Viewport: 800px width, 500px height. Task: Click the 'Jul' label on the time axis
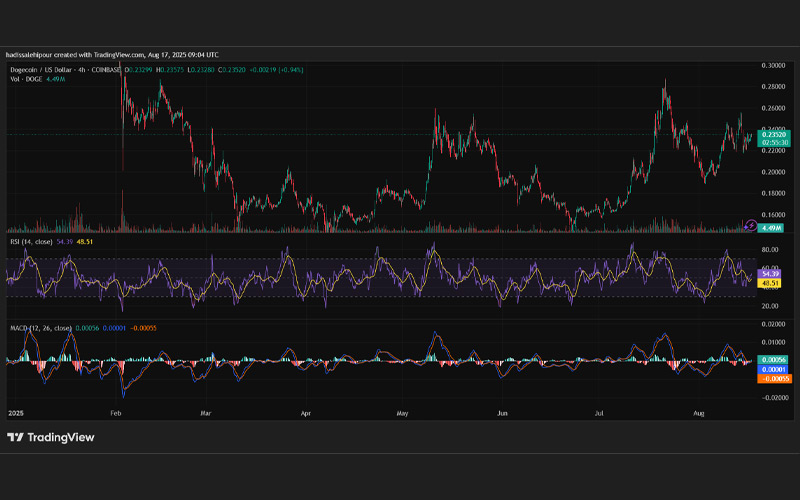(599, 413)
